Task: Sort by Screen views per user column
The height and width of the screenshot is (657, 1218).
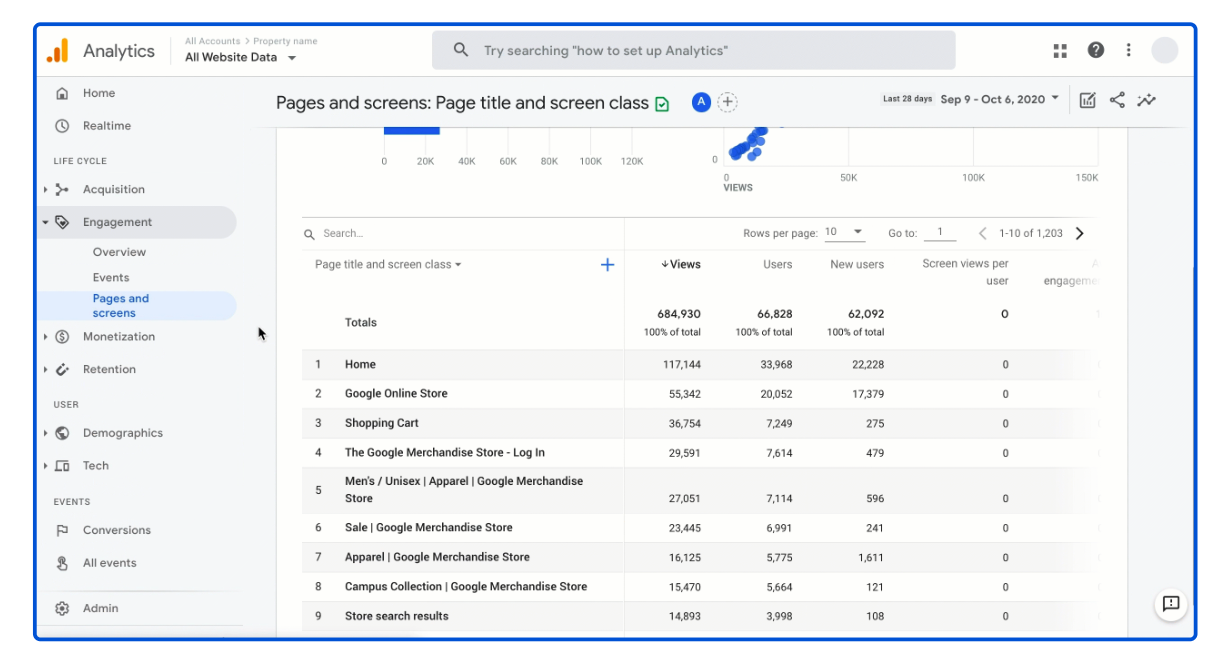Action: 965,272
